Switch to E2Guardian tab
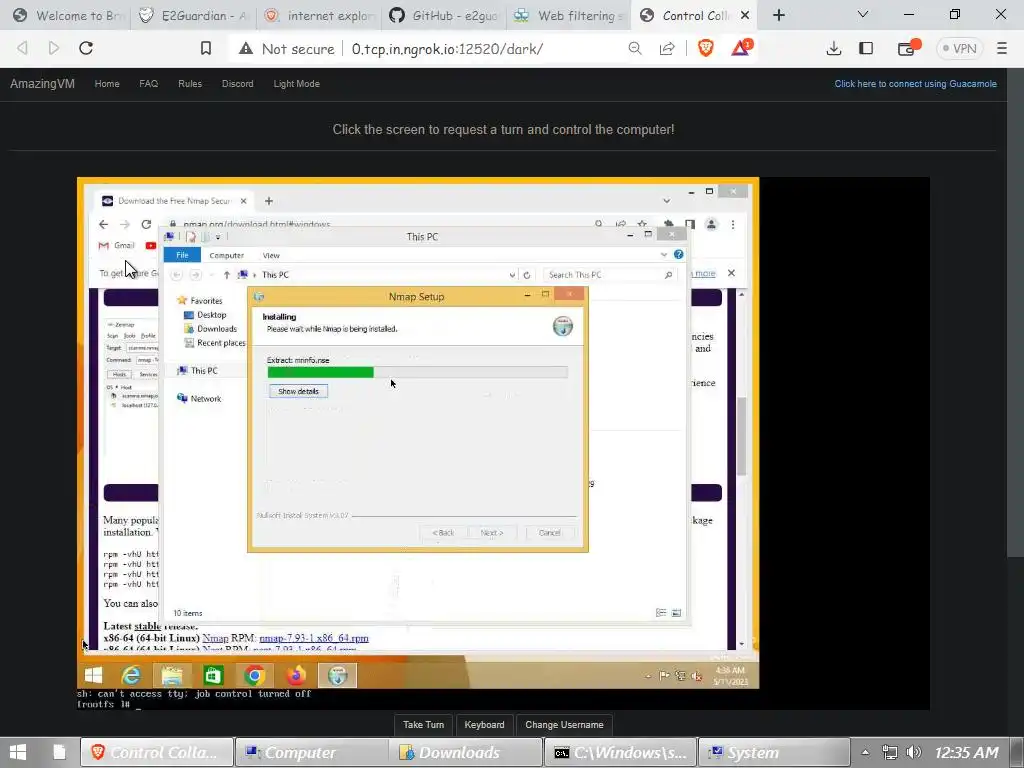The image size is (1024, 768). click(193, 15)
